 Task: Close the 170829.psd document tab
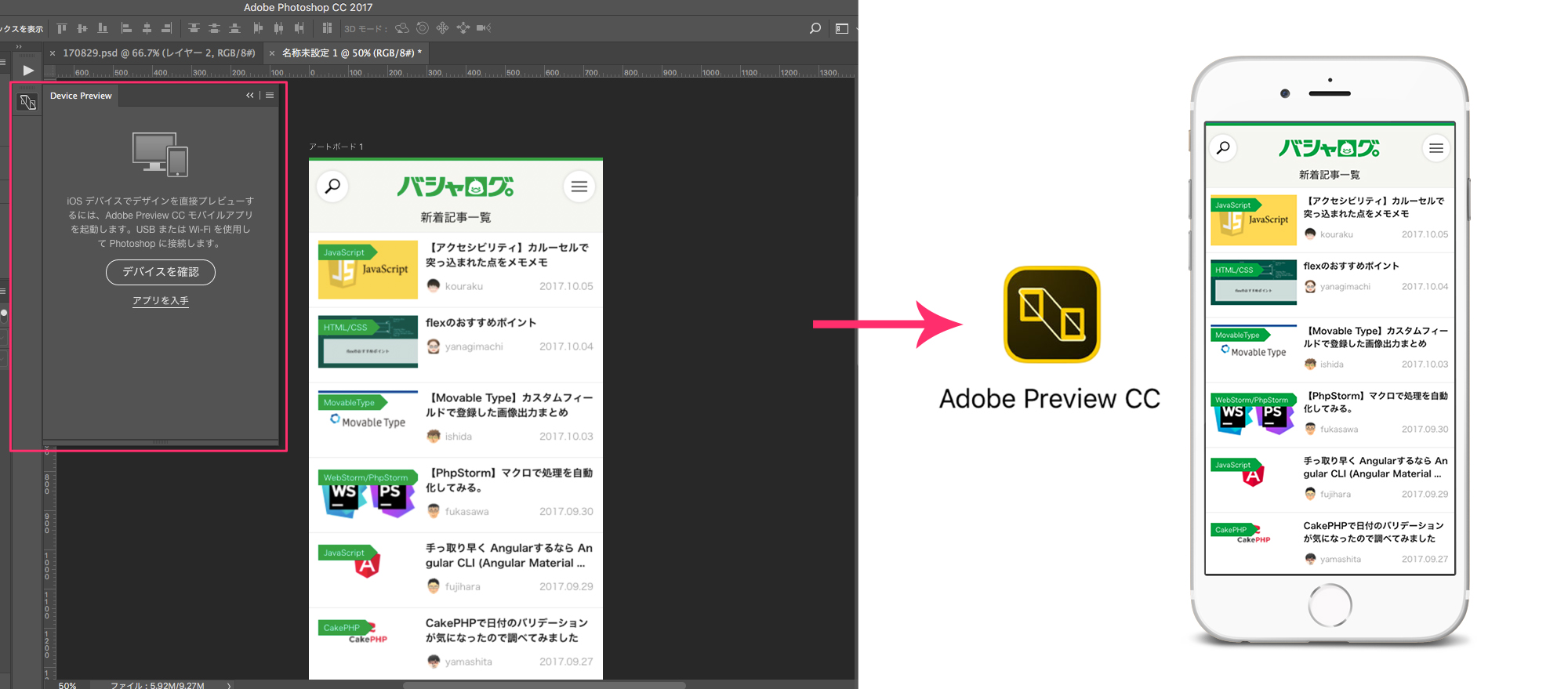tap(53, 53)
